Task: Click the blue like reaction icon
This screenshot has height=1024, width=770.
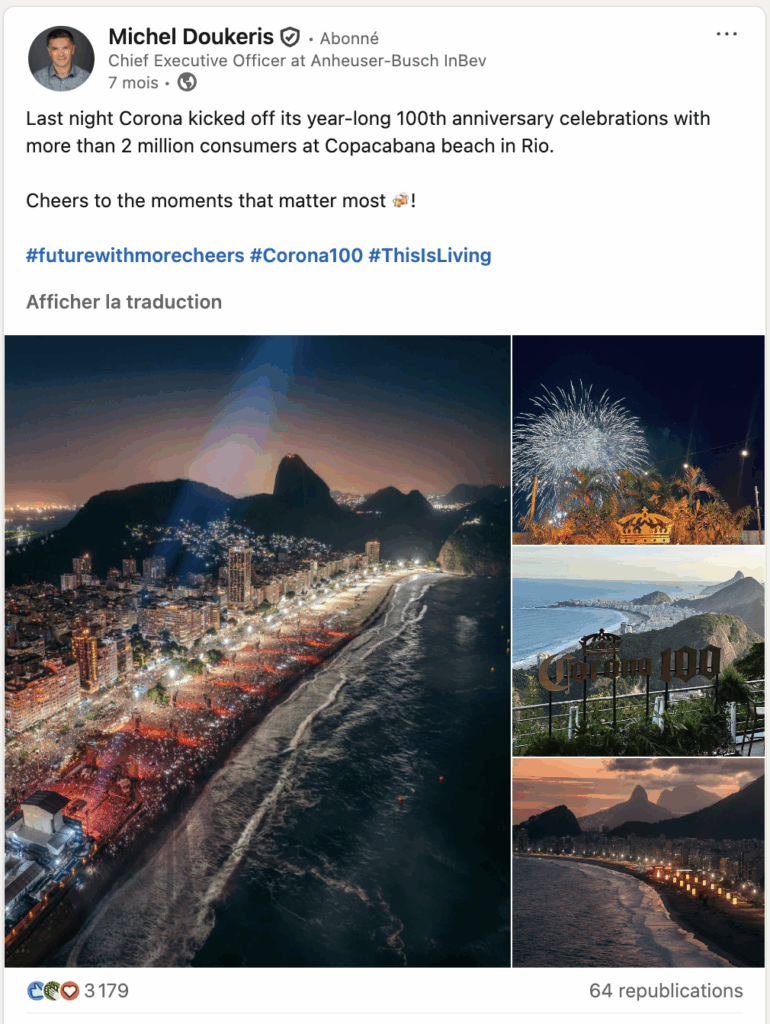Action: coord(35,991)
